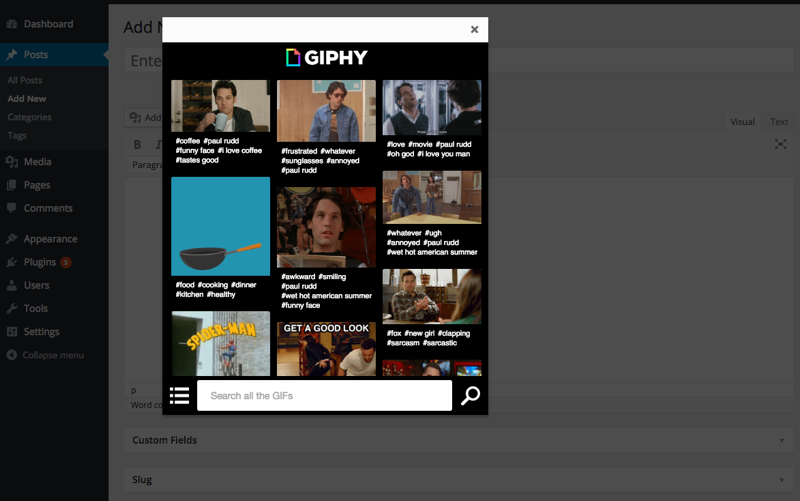Click the Appearance paintbrush icon
Screen dimensions: 800x501
click(12, 238)
